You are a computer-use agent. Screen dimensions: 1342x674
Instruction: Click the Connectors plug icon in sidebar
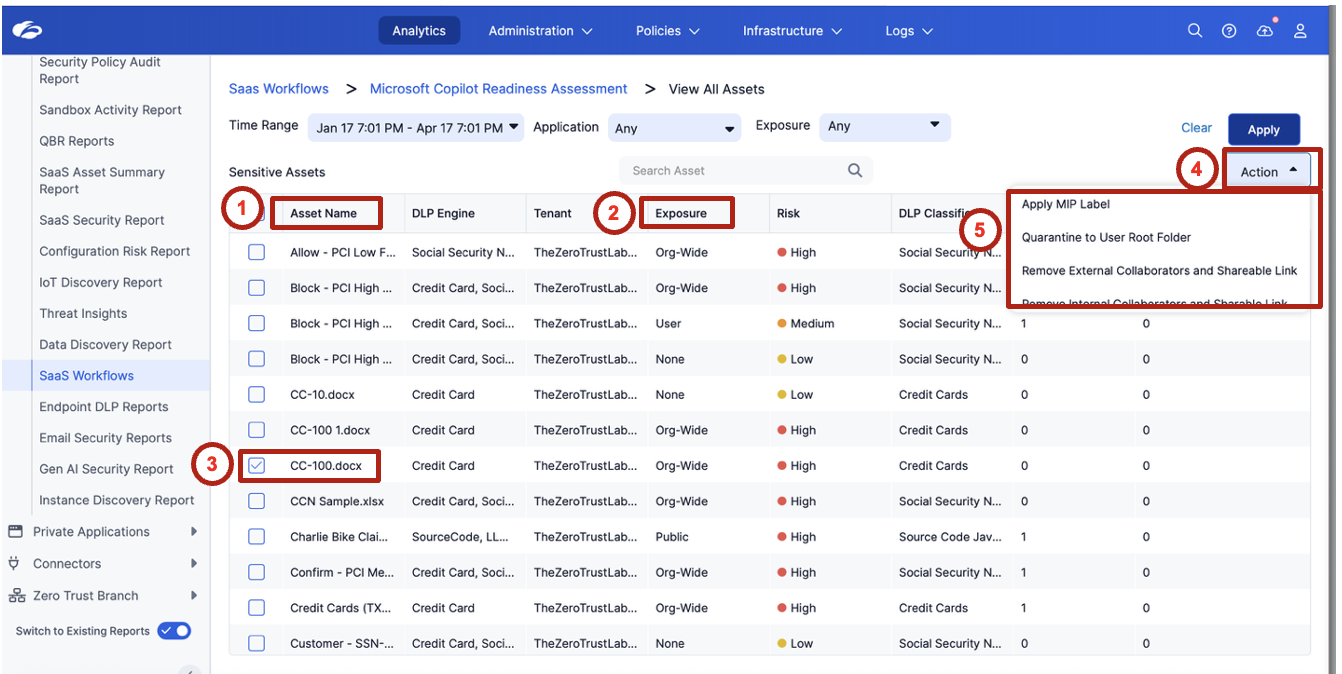click(15, 564)
